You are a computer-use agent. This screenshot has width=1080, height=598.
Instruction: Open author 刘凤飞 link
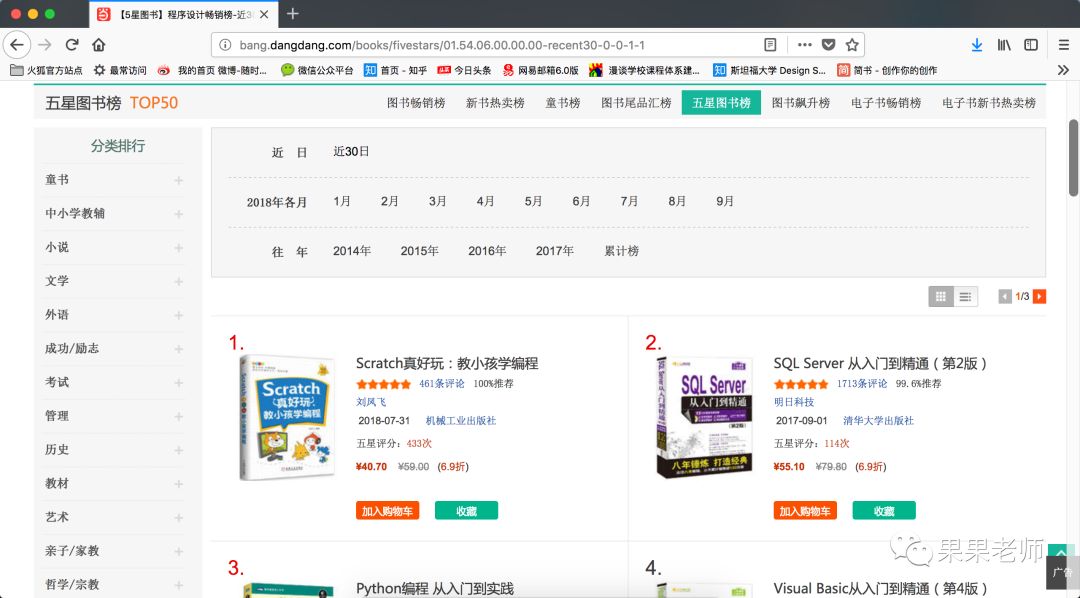(371, 402)
